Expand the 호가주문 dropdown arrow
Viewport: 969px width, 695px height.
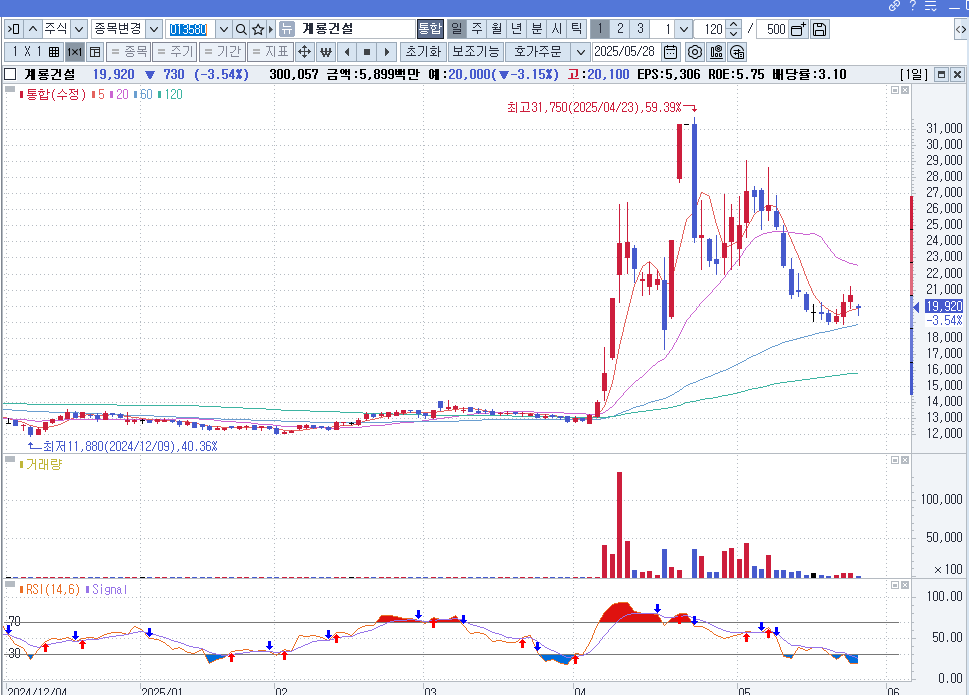579,51
